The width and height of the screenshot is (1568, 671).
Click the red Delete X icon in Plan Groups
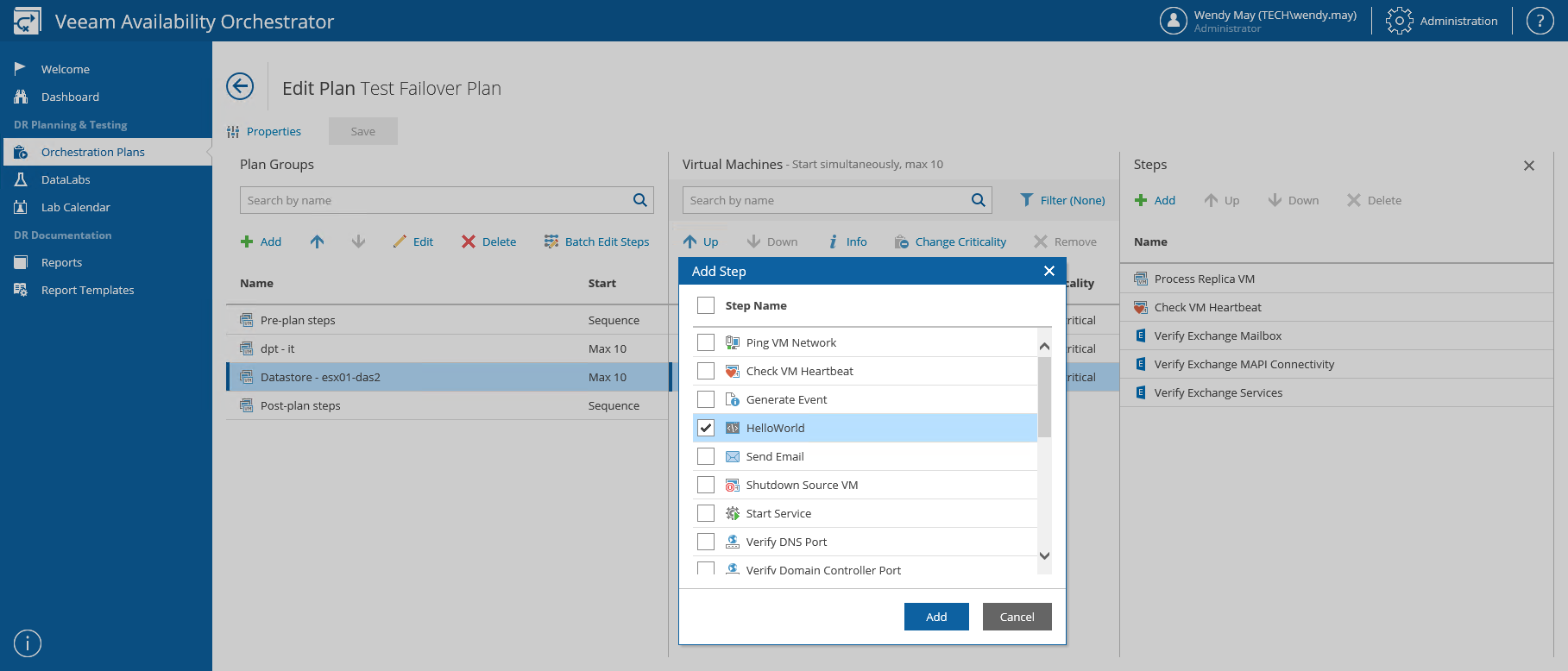point(469,241)
